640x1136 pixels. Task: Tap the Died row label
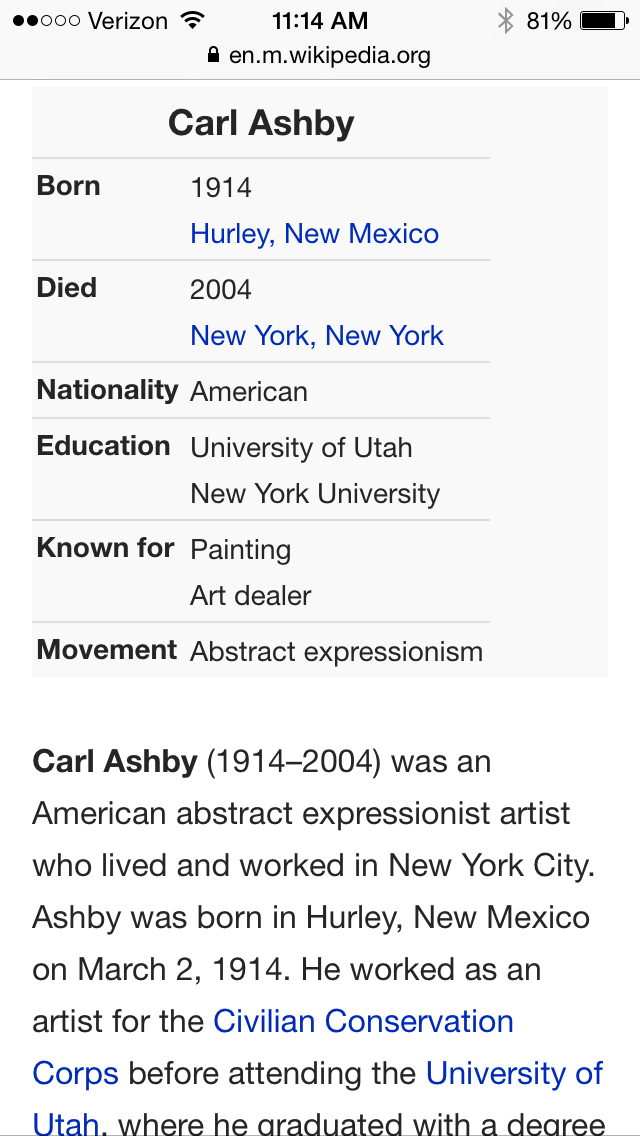point(67,288)
